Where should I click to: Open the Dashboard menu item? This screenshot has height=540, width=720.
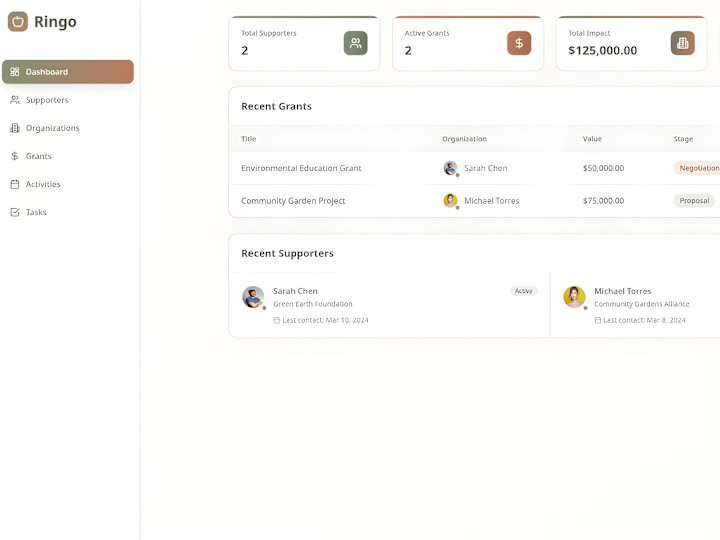tap(68, 72)
